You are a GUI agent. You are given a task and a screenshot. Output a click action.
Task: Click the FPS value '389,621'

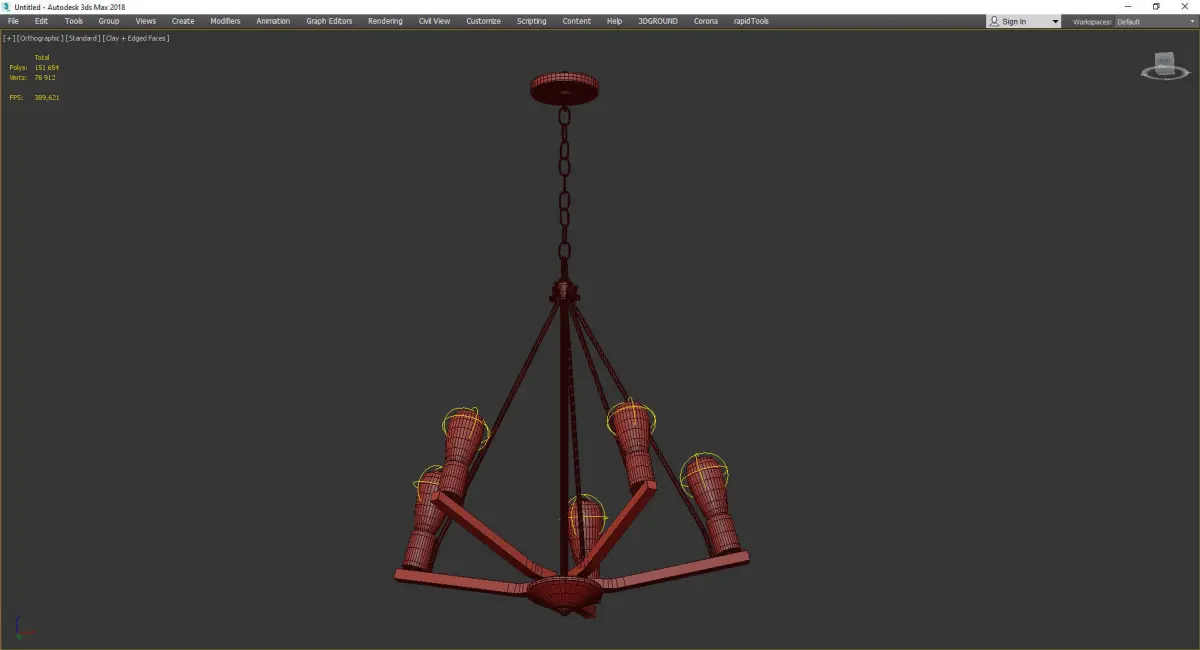(x=47, y=97)
